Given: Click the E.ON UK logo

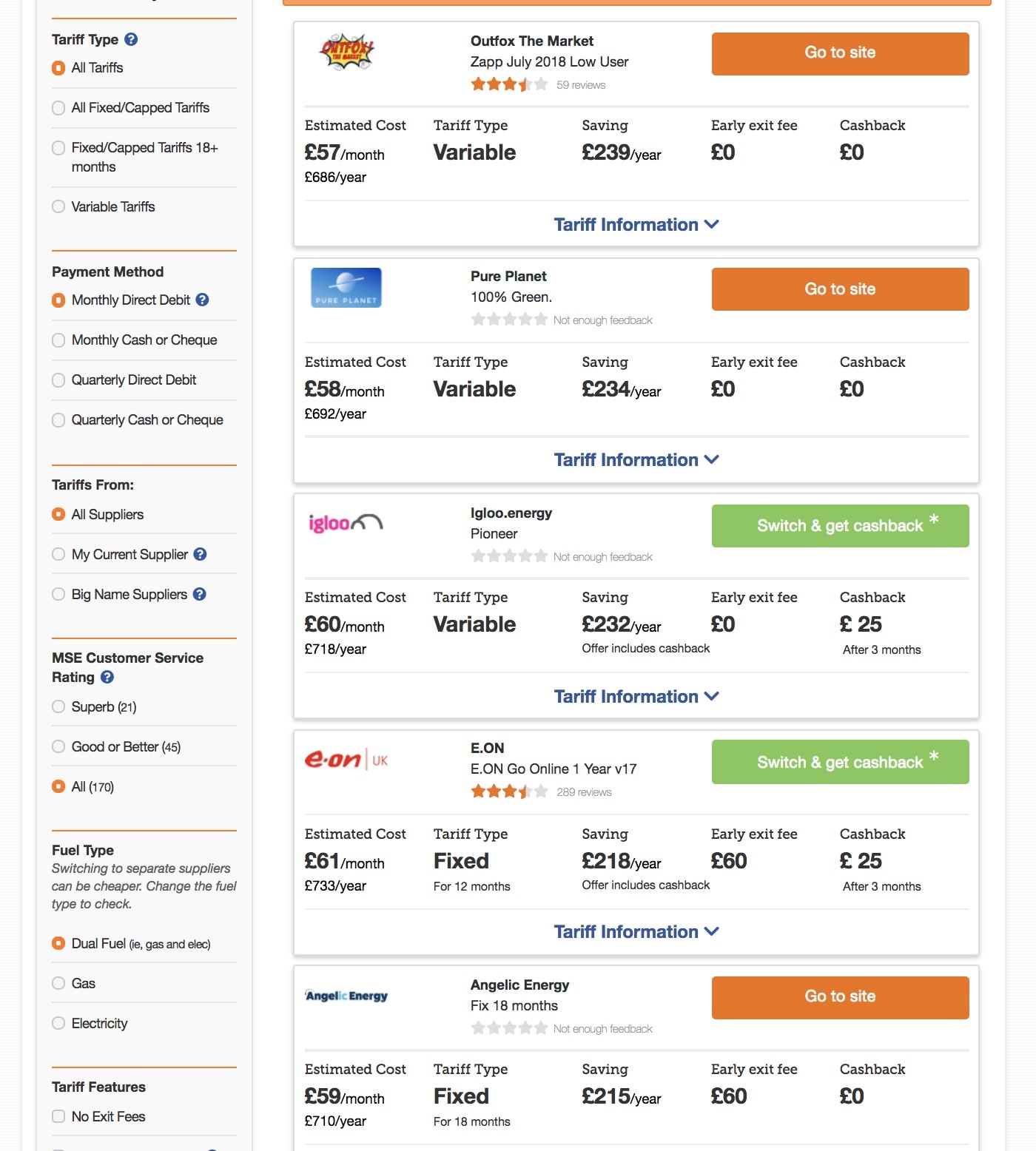Looking at the screenshot, I should 346,760.
